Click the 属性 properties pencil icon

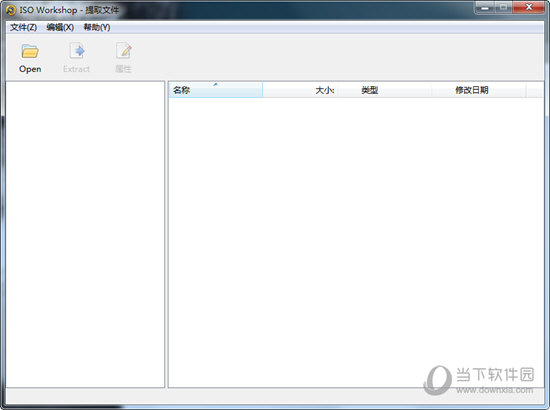tap(123, 51)
